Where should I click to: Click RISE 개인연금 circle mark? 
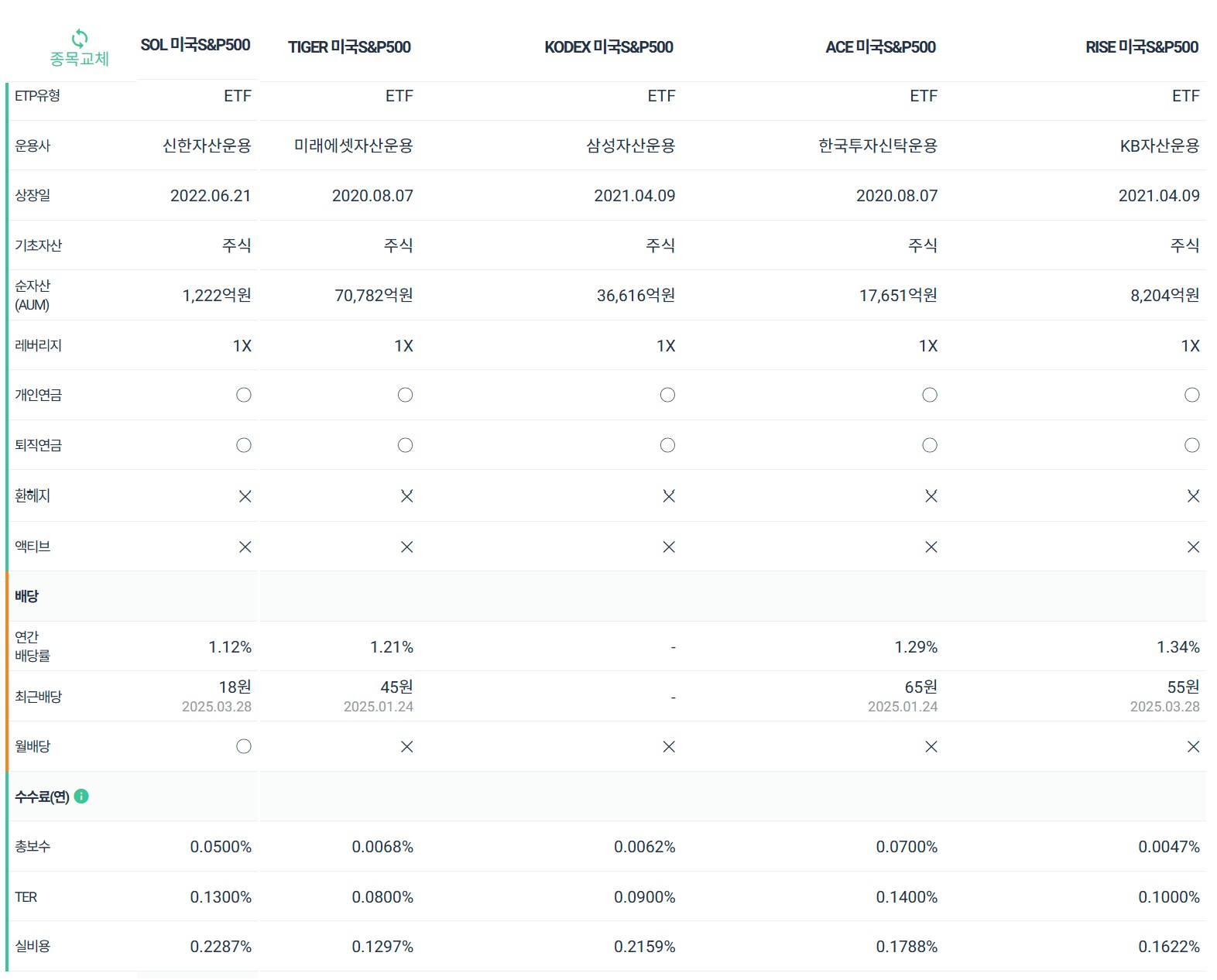coord(1192,395)
